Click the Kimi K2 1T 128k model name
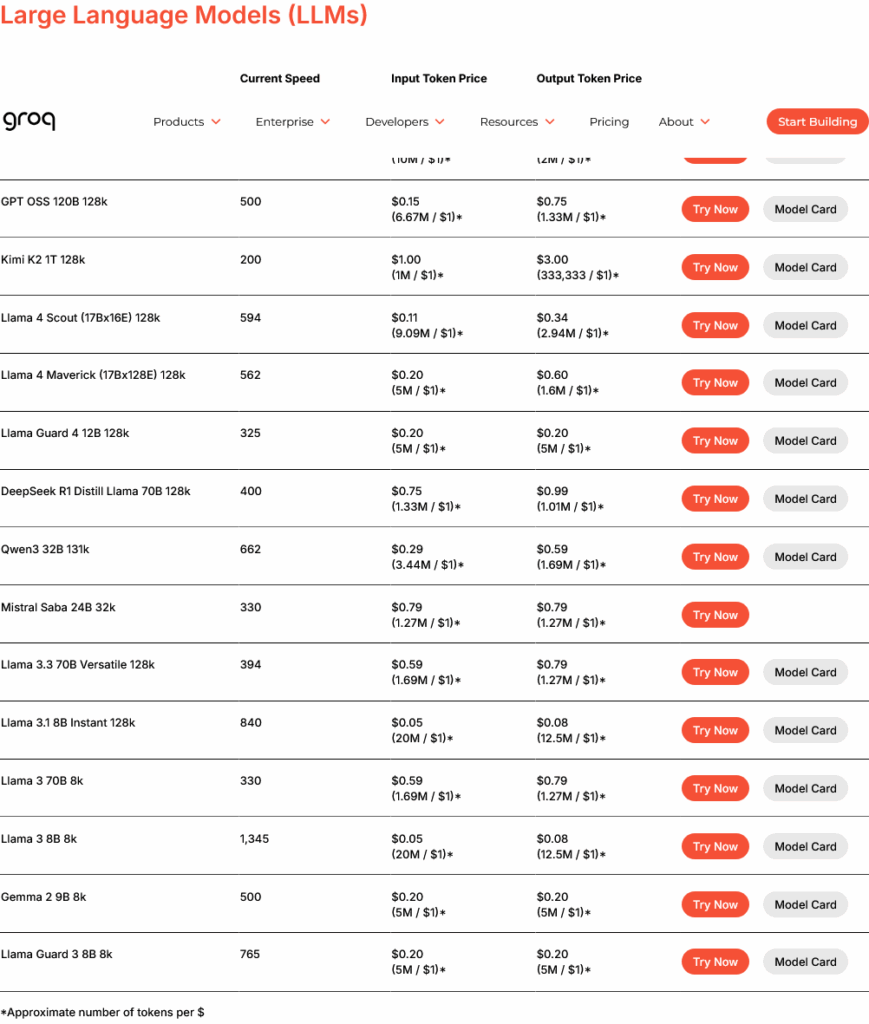 [x=43, y=260]
